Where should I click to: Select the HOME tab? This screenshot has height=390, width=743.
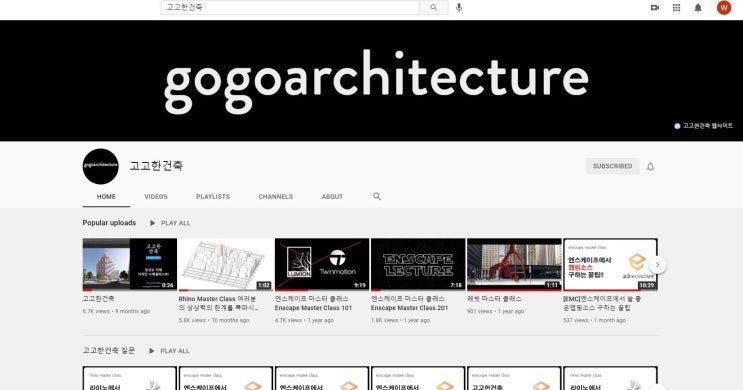106,197
